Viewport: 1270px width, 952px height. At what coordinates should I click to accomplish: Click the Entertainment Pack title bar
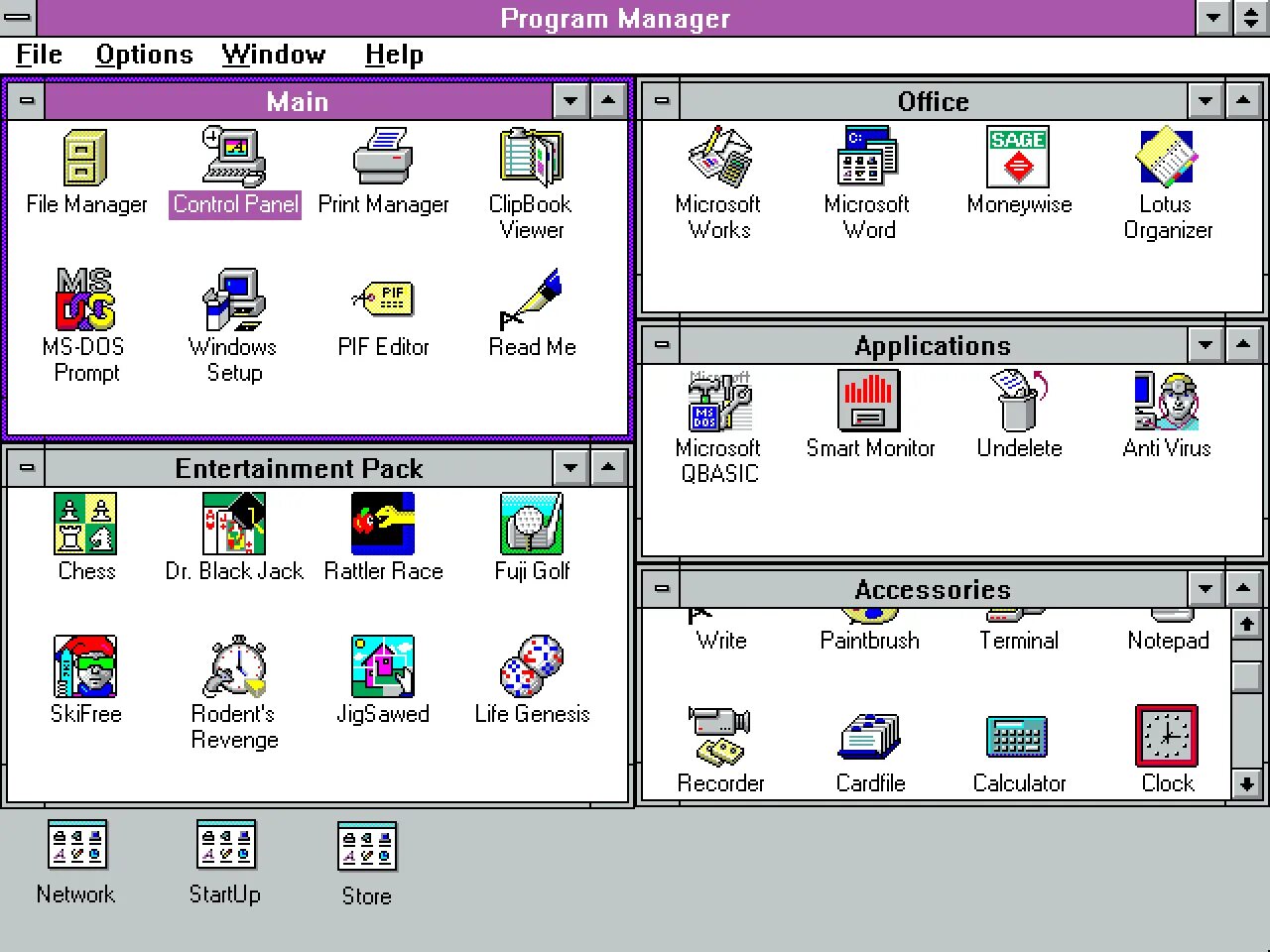[299, 467]
